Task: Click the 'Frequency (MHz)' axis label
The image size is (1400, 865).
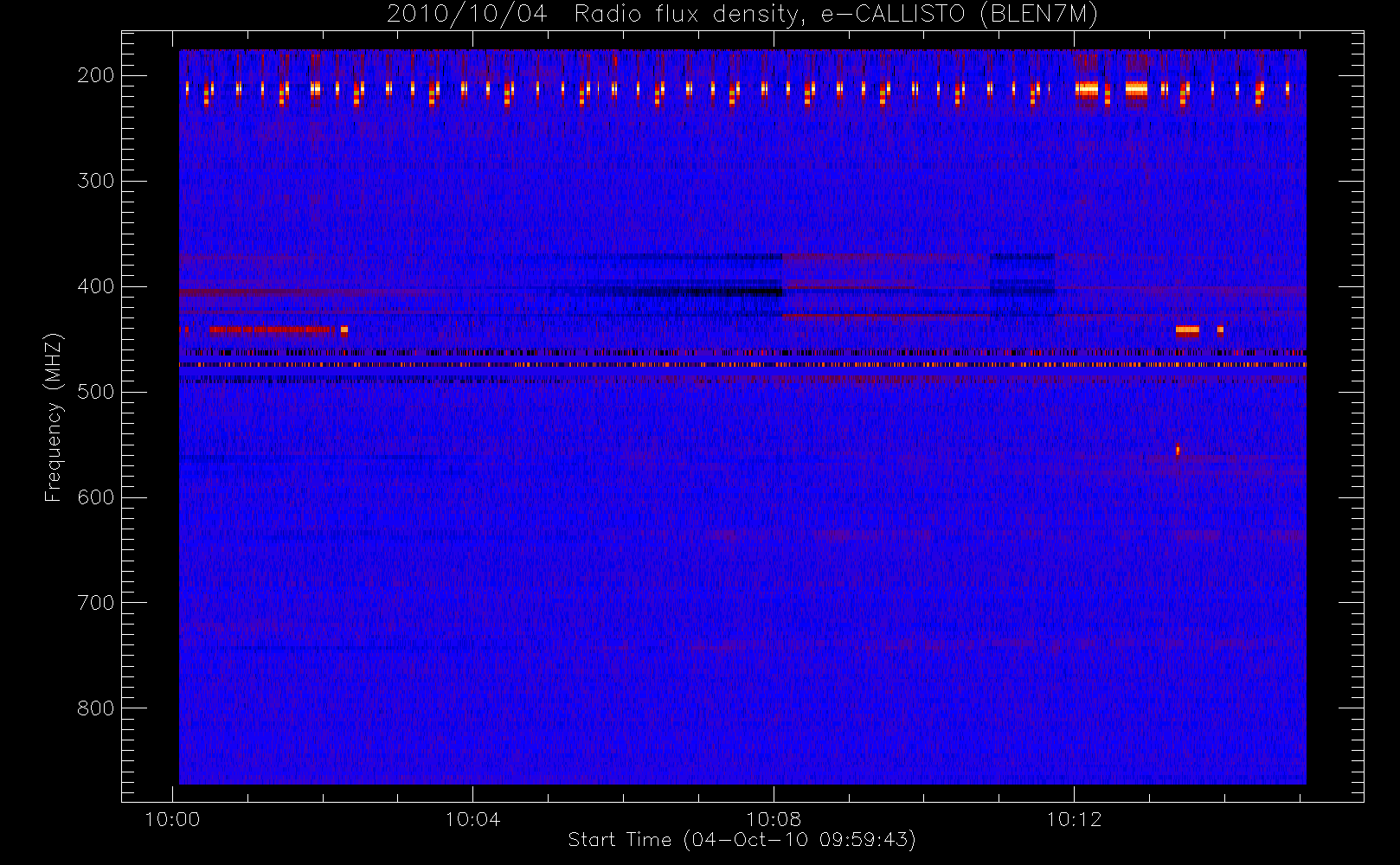Action: 54,417
